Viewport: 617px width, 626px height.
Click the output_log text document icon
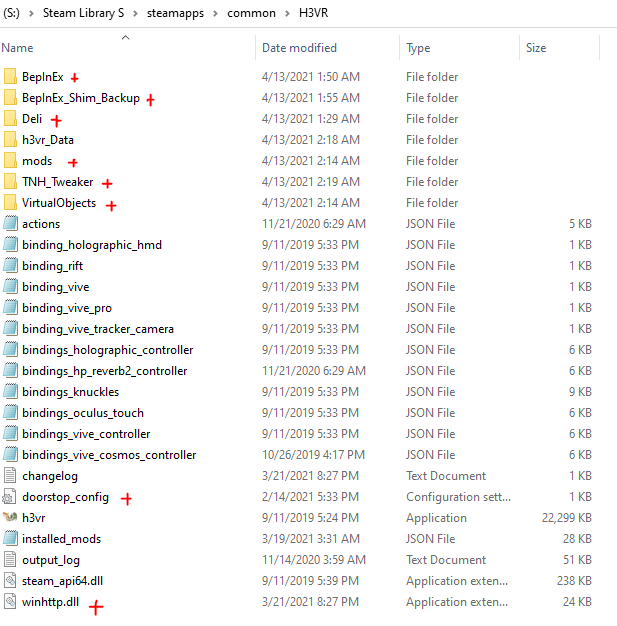pyautogui.click(x=10, y=560)
